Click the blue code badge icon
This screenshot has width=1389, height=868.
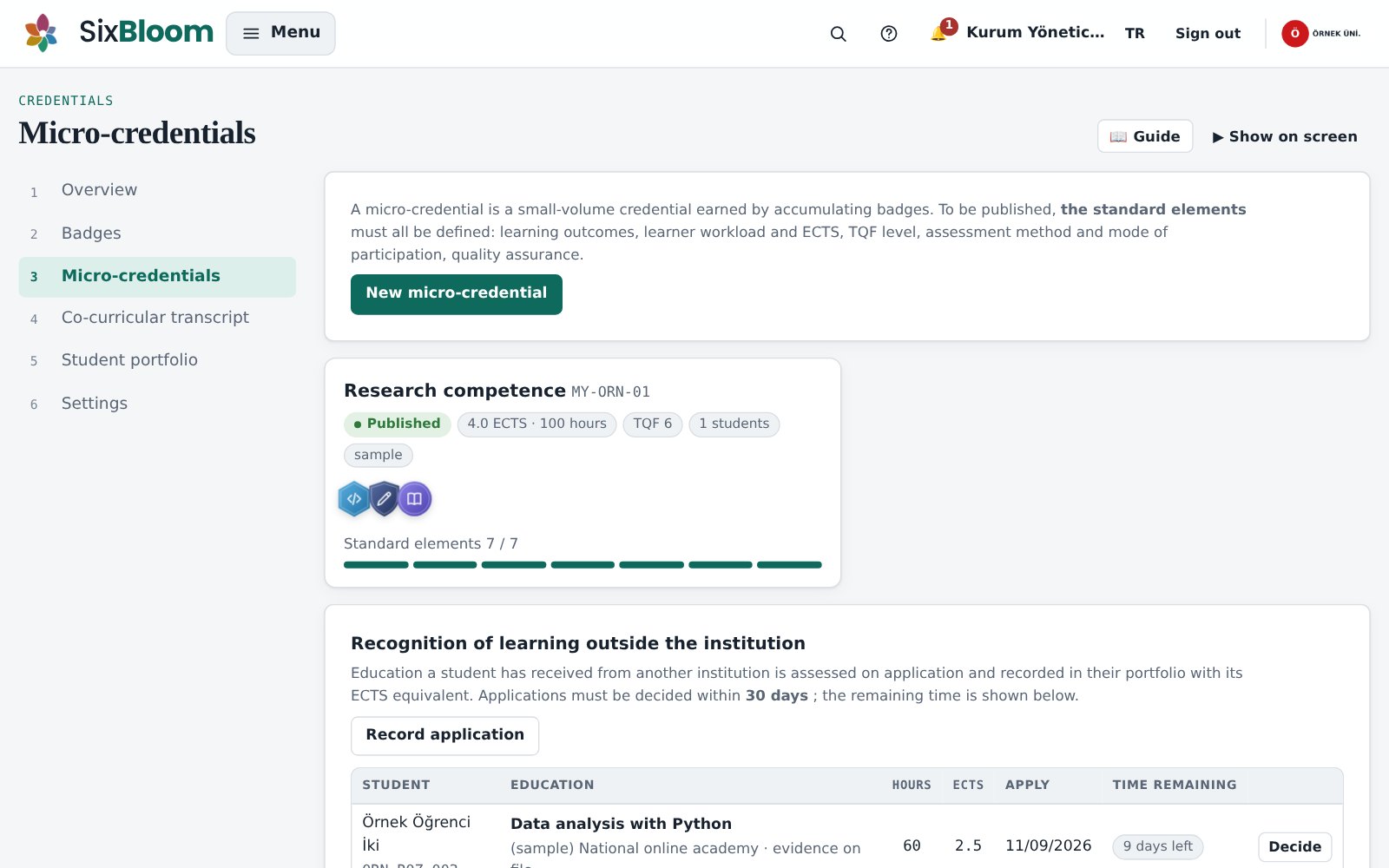tap(354, 499)
